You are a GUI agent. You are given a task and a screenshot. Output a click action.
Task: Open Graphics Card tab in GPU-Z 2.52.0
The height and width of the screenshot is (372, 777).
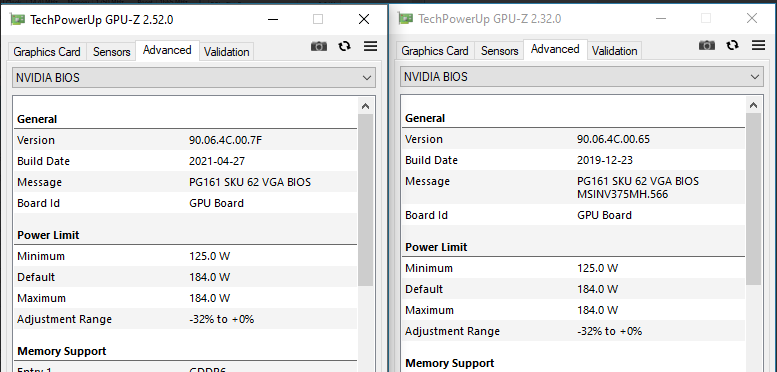point(47,52)
